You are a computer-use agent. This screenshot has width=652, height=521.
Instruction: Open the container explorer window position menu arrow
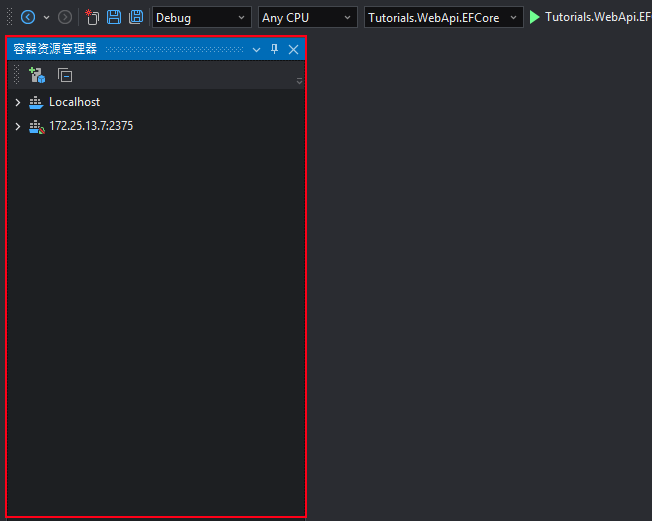(256, 50)
